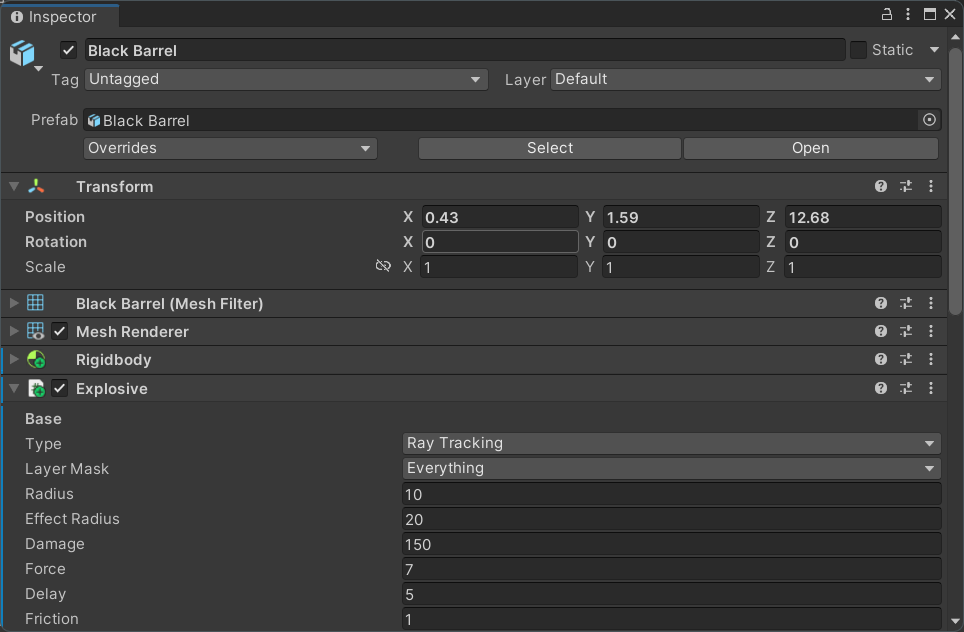
Task: Open Transform presets icon
Action: click(906, 186)
